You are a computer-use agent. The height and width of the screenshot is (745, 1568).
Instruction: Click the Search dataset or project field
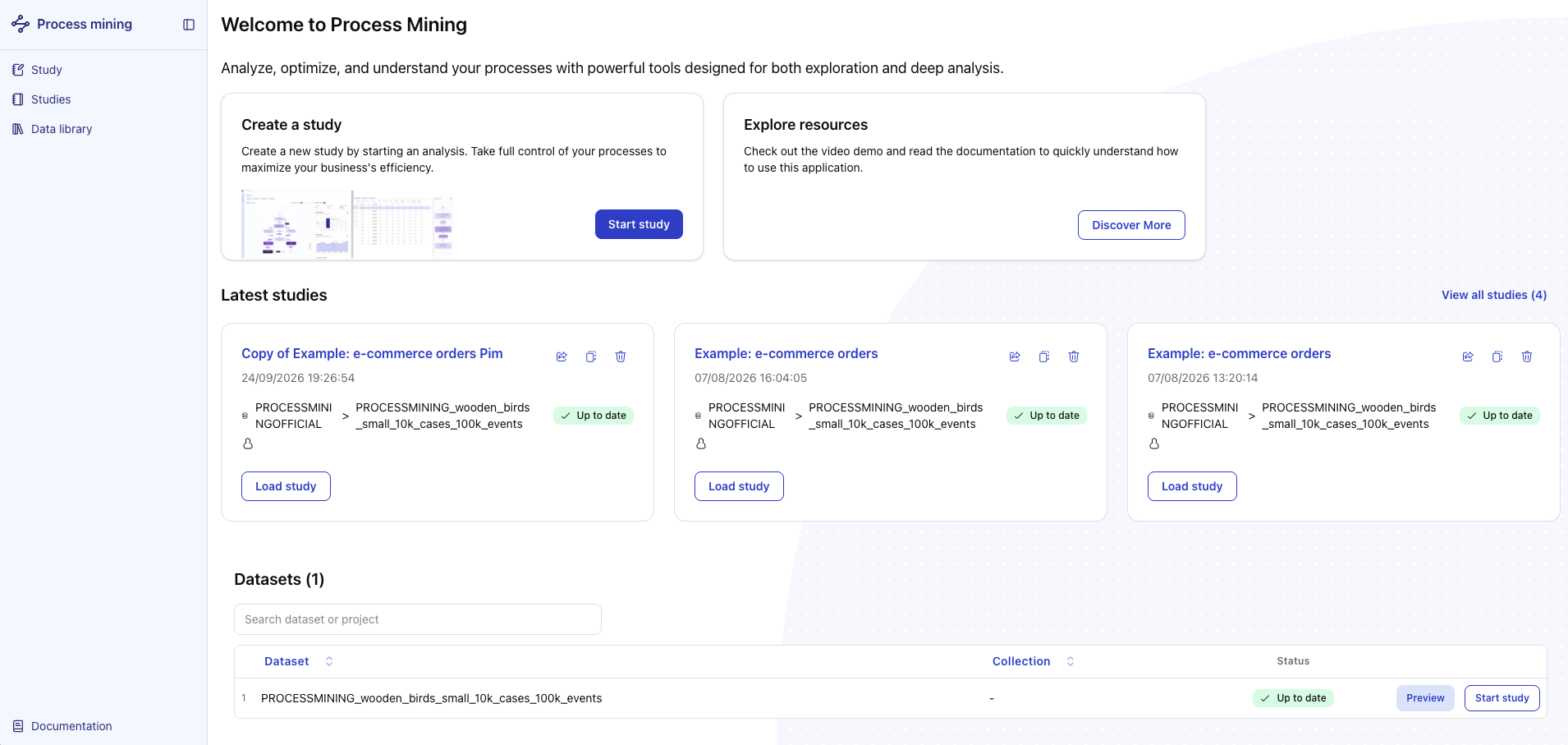tap(418, 619)
